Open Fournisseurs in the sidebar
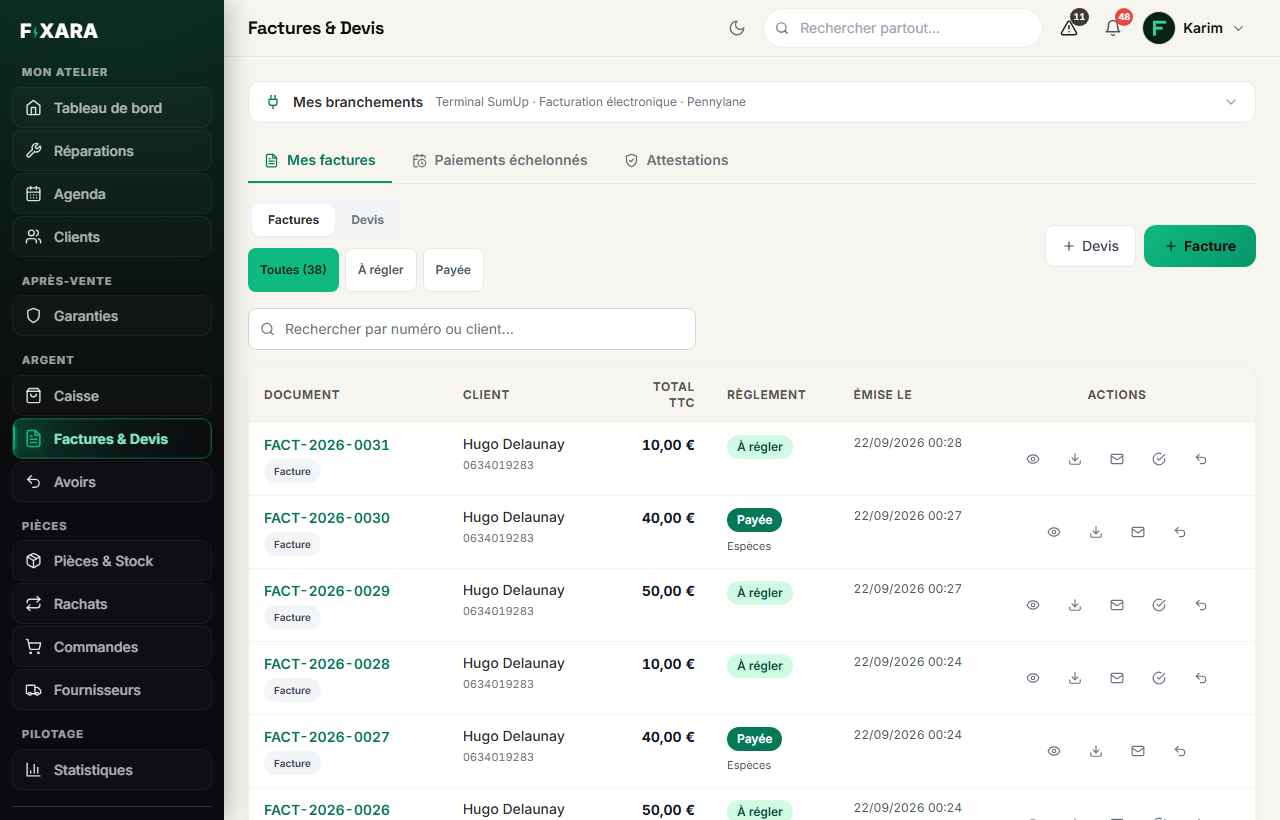1280x820 pixels. (112, 690)
